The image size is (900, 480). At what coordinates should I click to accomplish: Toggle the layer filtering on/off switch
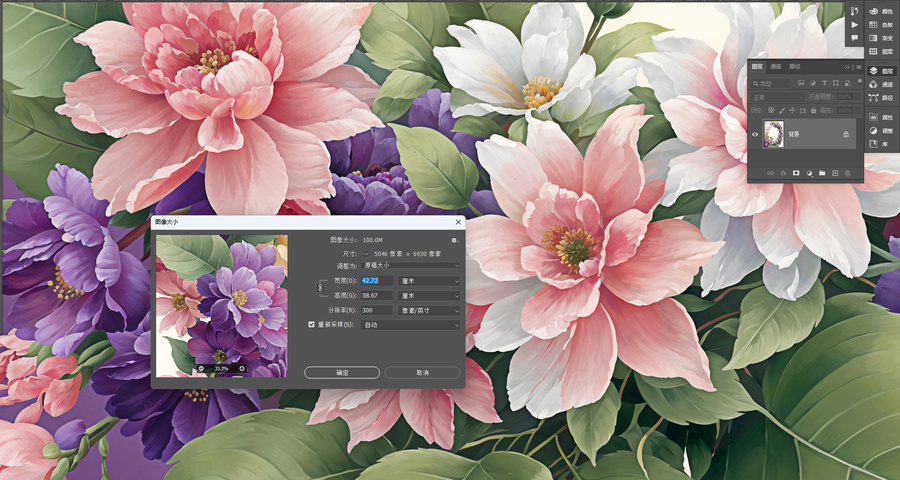pyautogui.click(x=860, y=81)
